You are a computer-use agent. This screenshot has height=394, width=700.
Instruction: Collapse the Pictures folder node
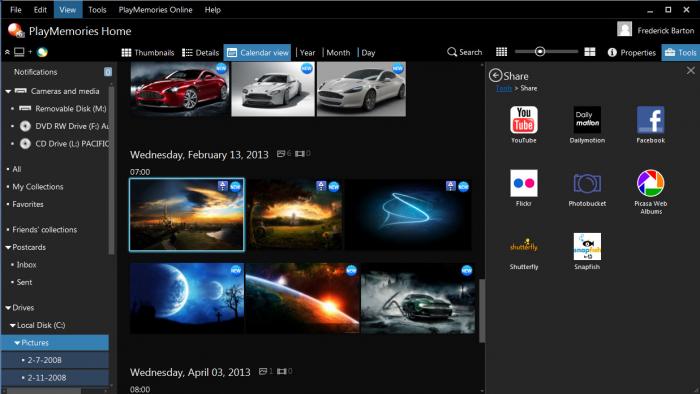tap(17, 343)
